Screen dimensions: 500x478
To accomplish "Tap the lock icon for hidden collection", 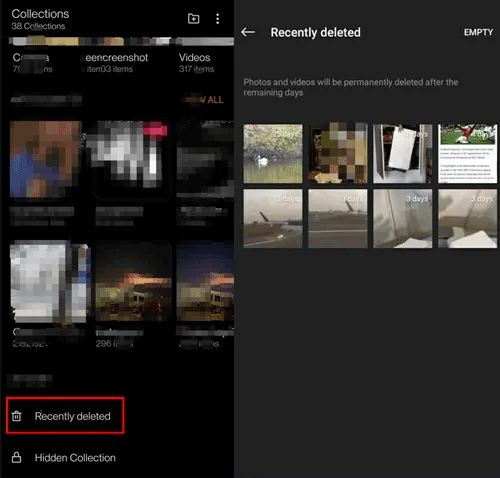I will tap(16, 457).
